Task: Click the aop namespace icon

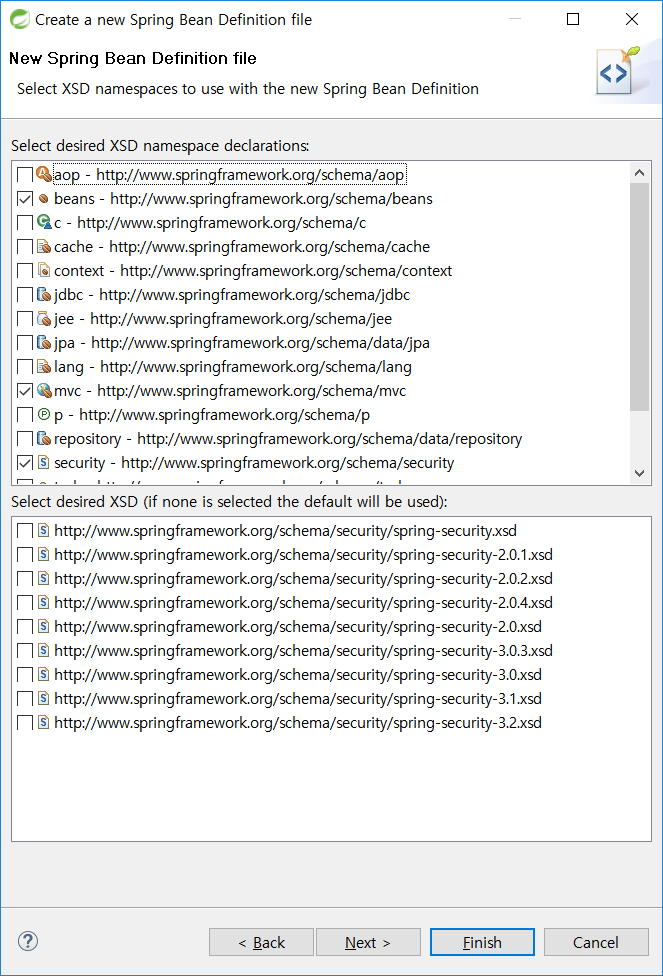Action: pyautogui.click(x=44, y=174)
